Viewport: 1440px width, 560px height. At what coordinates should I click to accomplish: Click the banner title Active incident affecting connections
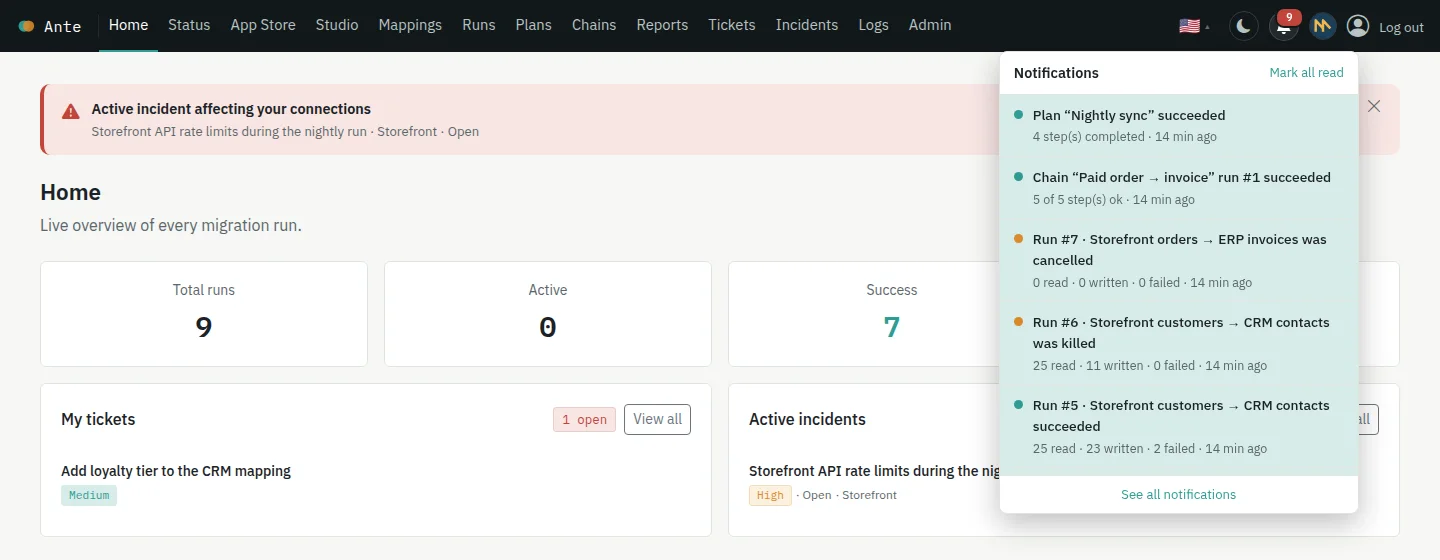[x=231, y=109]
